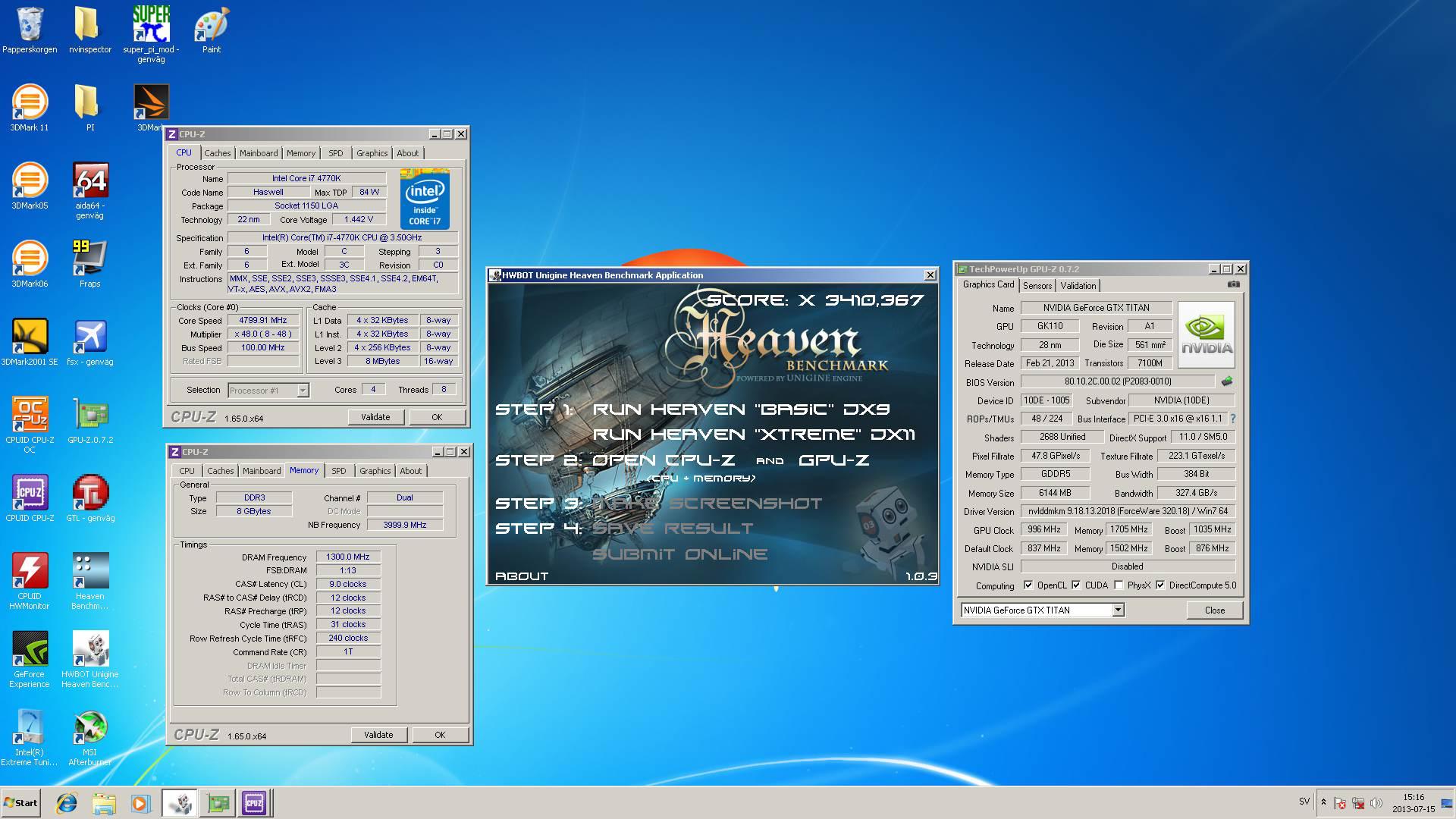Click Run Heaven "Xtreme" DX11
The height and width of the screenshot is (819, 1456).
click(754, 435)
